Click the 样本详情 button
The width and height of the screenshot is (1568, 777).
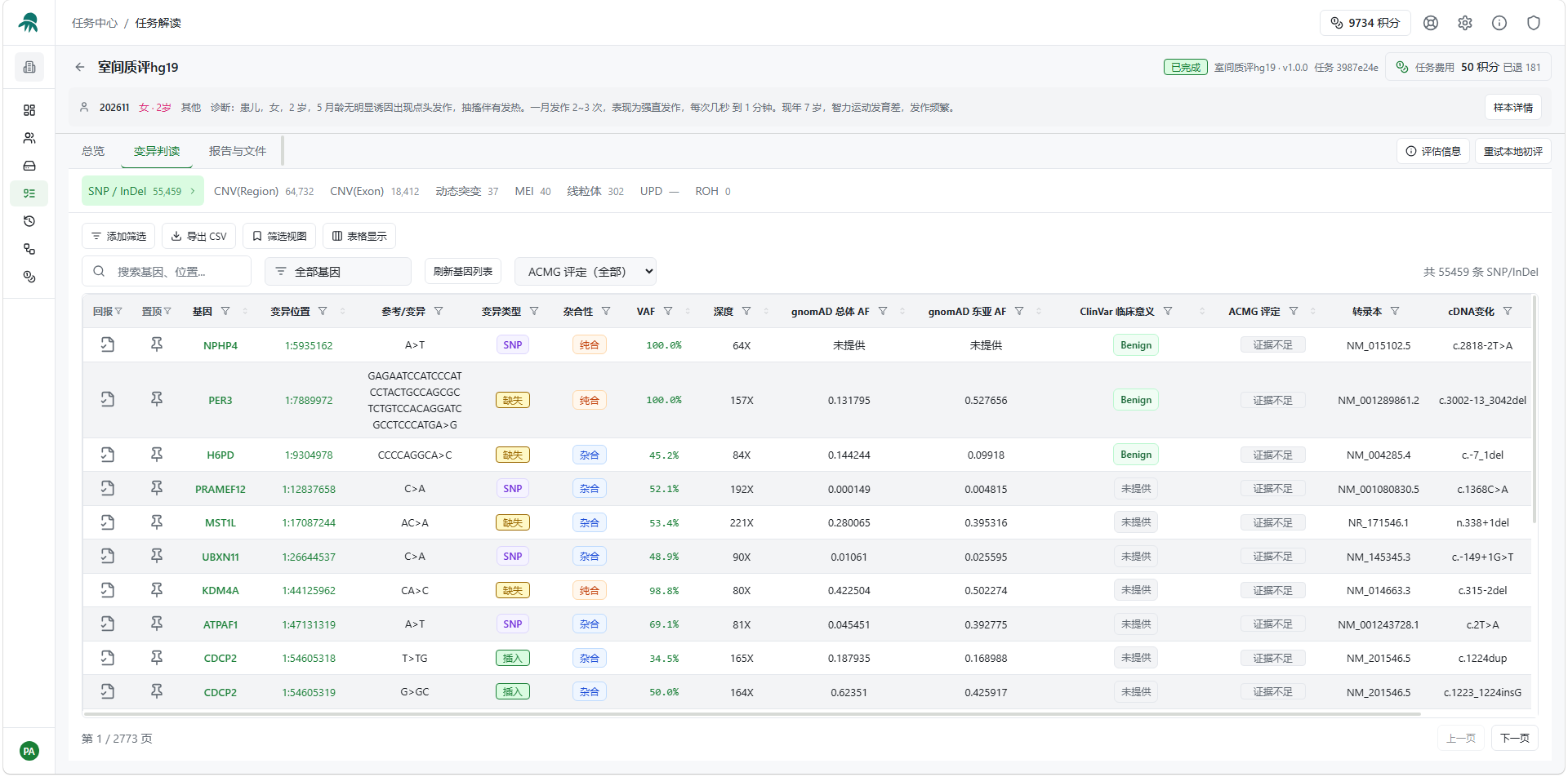point(1513,107)
